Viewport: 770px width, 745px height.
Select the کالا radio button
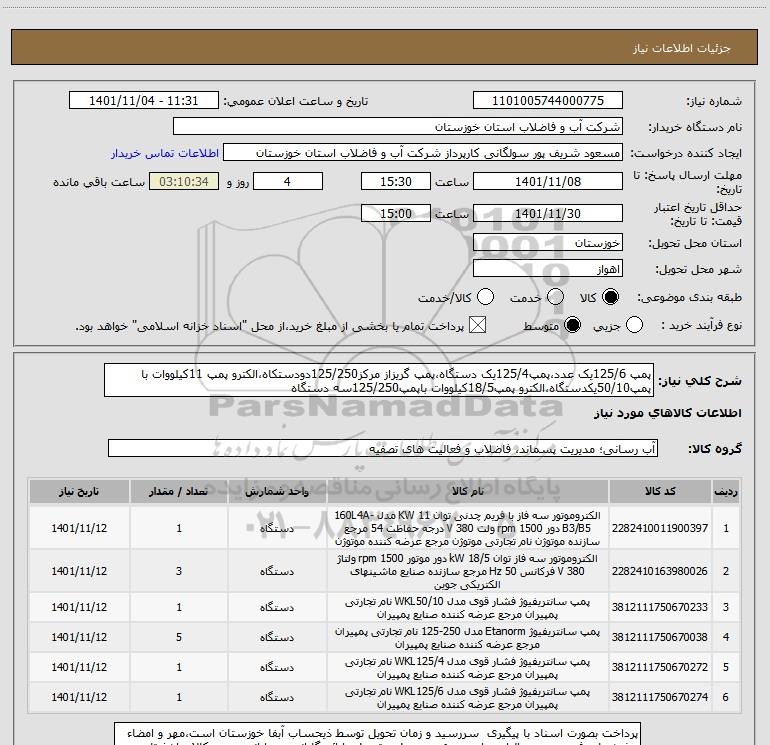(610, 297)
